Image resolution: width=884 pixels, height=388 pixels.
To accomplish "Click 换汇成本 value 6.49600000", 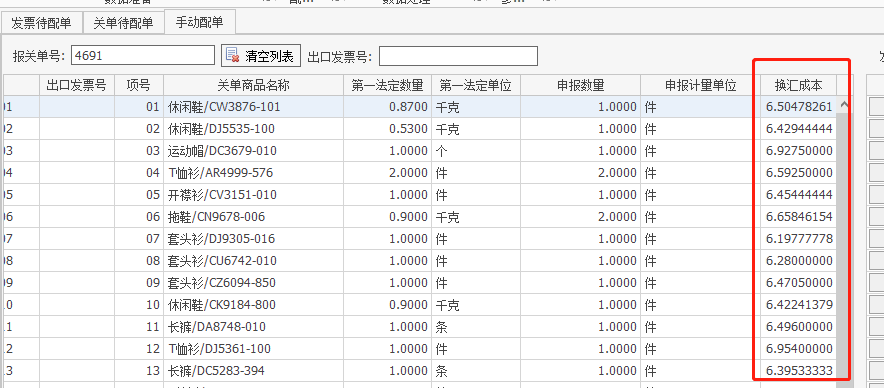I will [x=799, y=327].
